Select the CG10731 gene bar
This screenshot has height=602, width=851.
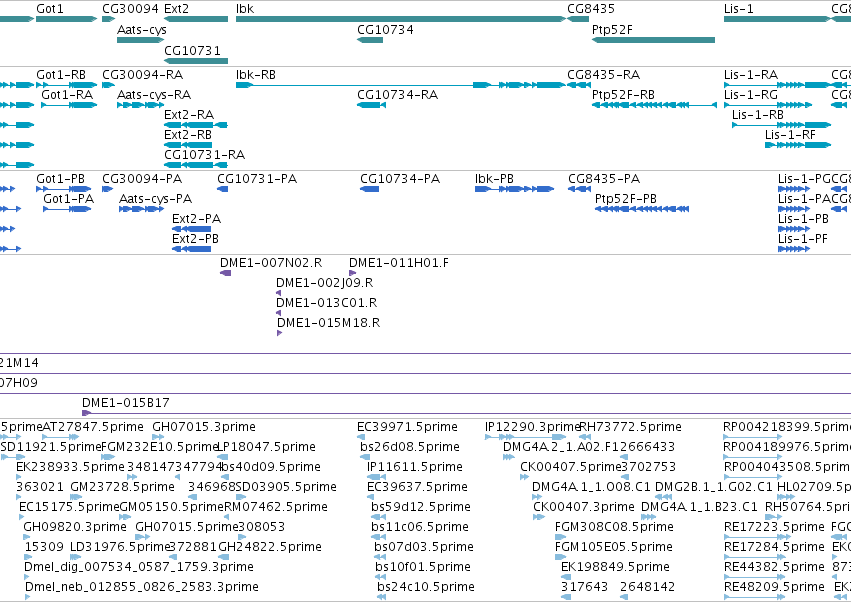196,61
